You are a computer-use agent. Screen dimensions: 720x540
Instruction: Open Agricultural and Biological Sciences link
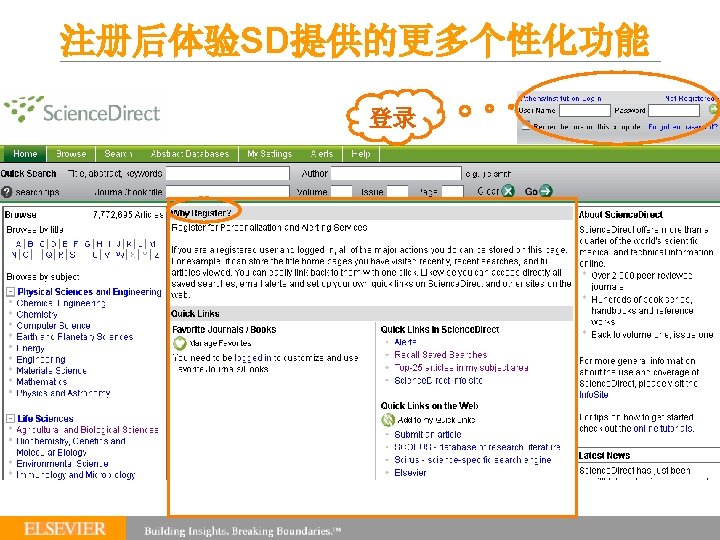point(87,430)
